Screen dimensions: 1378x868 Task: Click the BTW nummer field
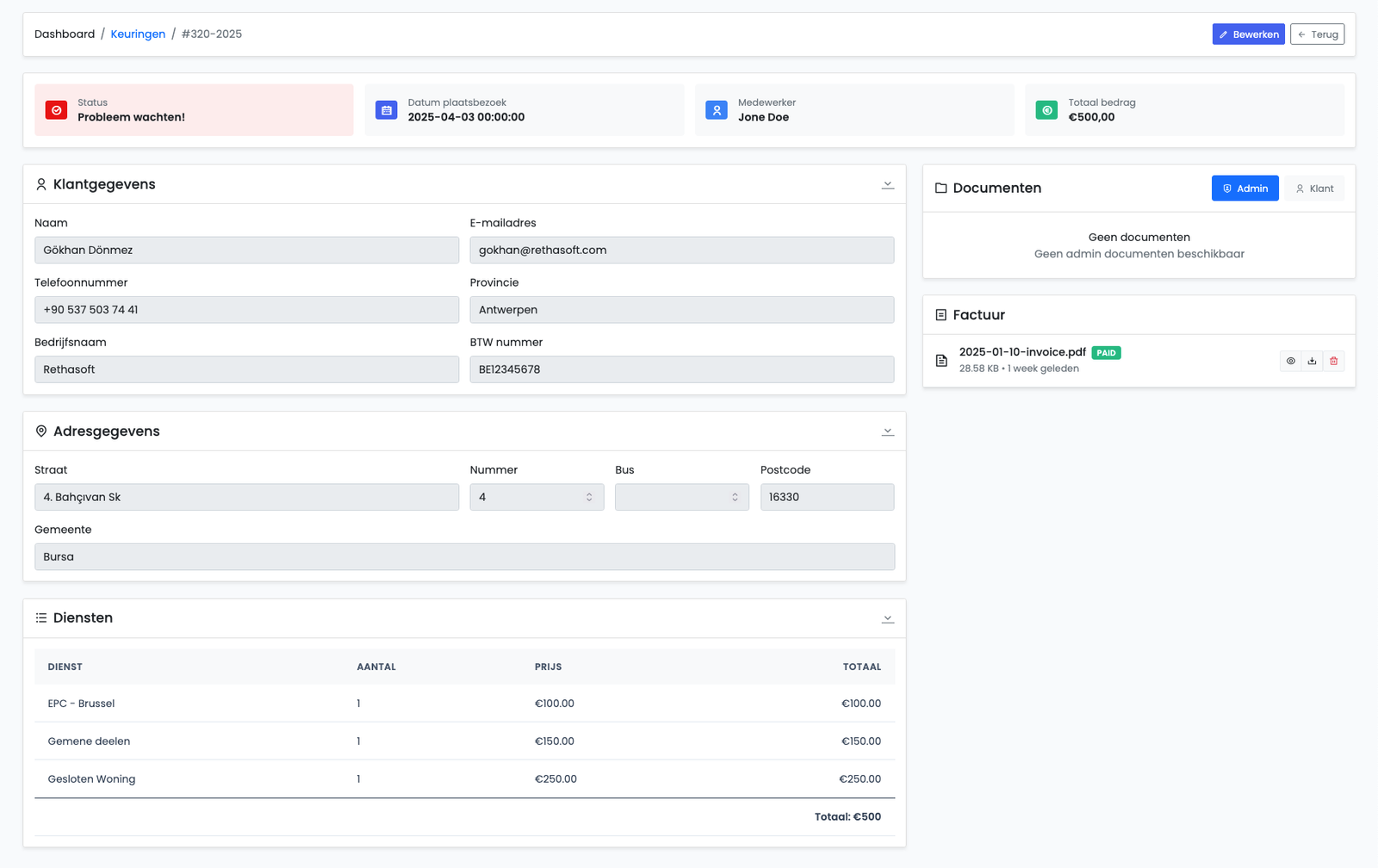point(682,369)
